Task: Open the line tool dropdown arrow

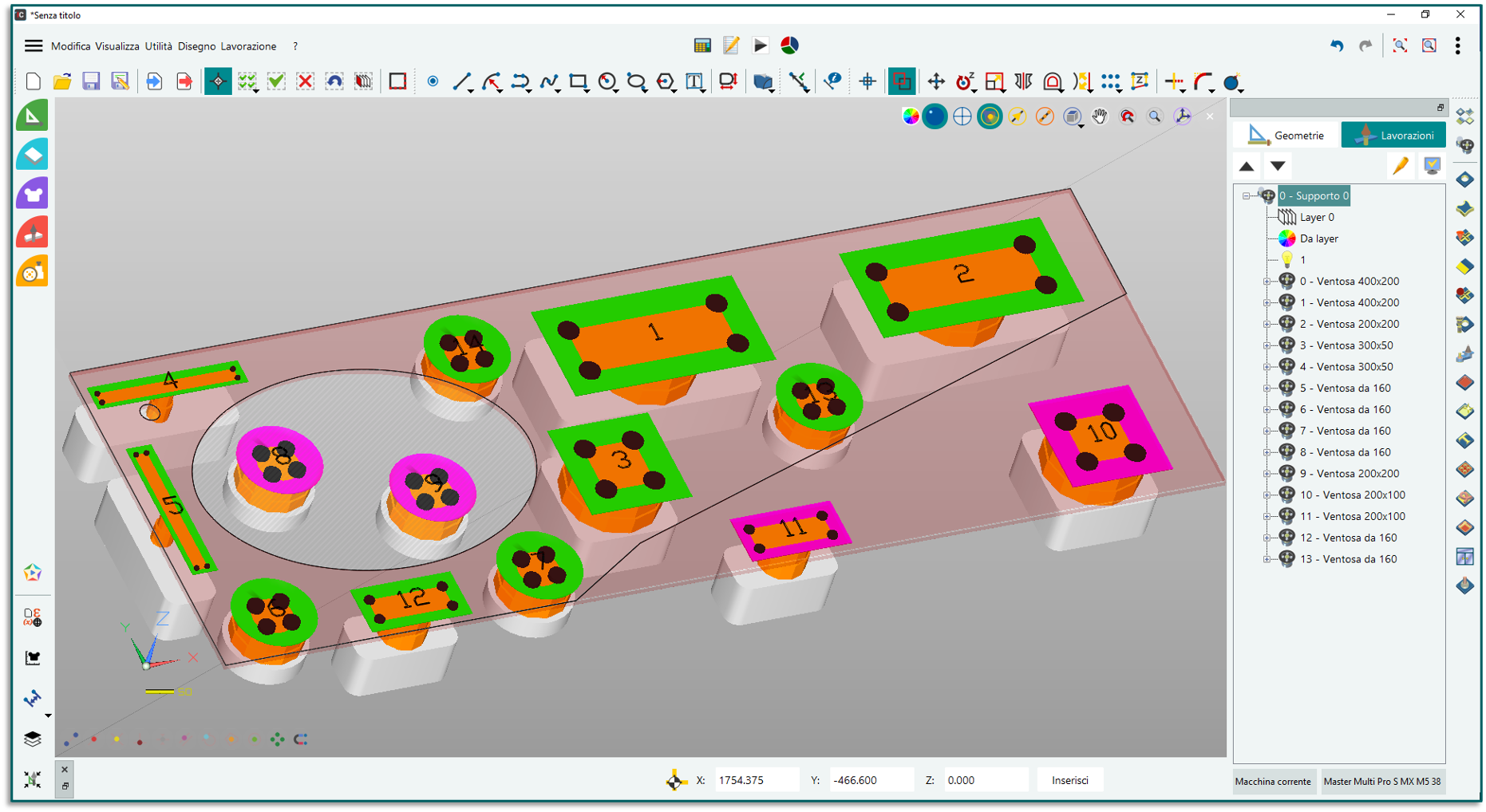Action: pos(471,91)
